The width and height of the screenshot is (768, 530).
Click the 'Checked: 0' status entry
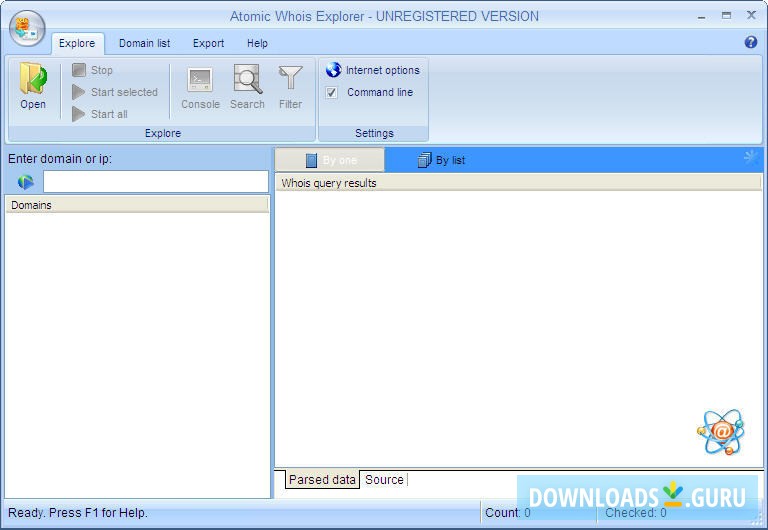pos(636,513)
